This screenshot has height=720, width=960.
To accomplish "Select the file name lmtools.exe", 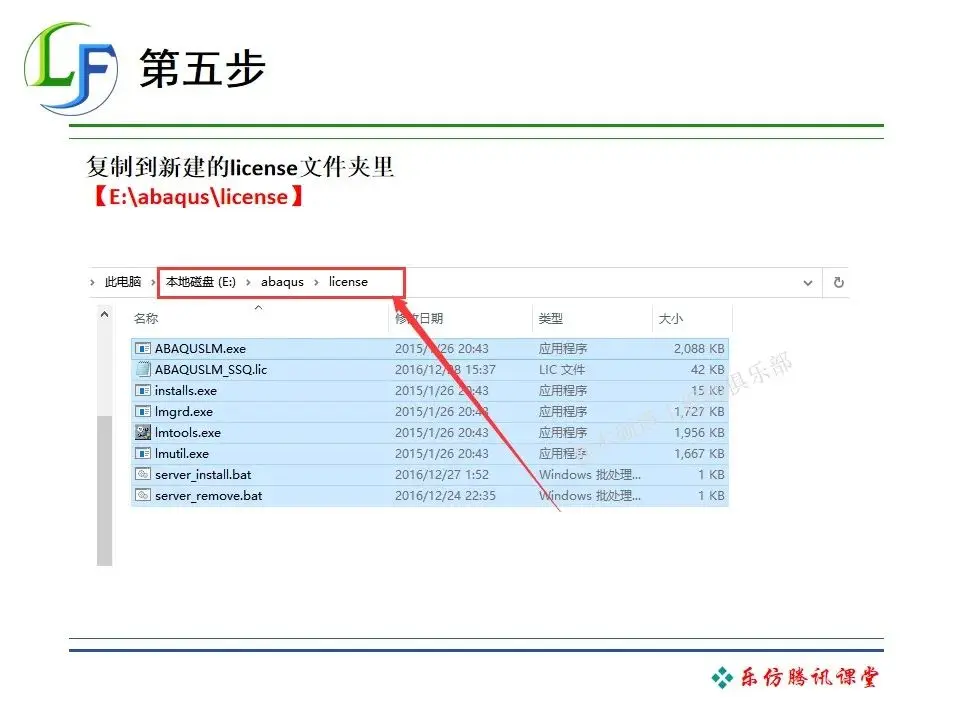I will 187,432.
